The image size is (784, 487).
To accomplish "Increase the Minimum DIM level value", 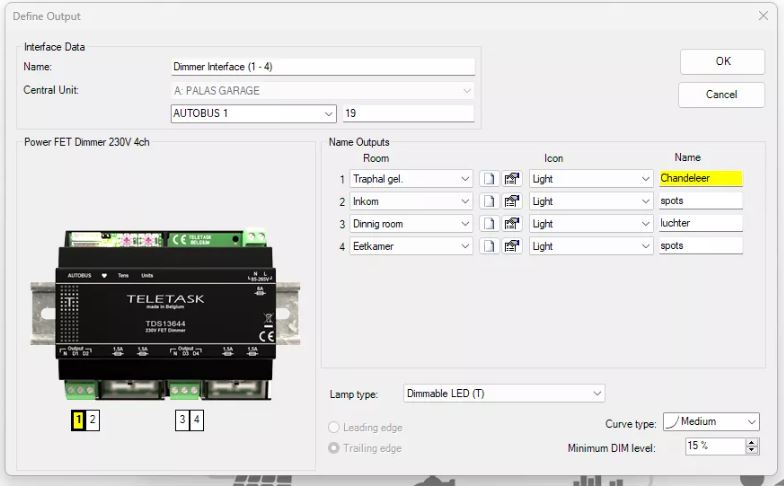I will click(x=751, y=442).
